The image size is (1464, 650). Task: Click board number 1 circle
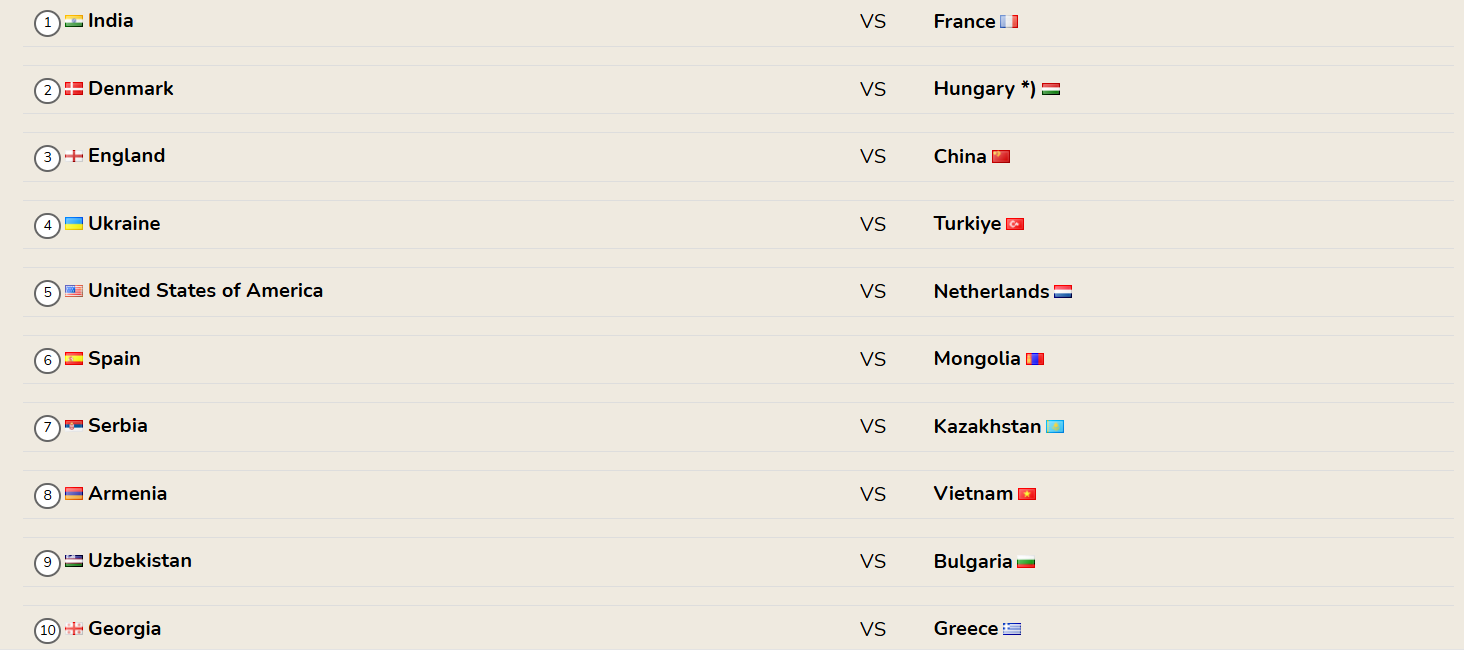point(47,22)
